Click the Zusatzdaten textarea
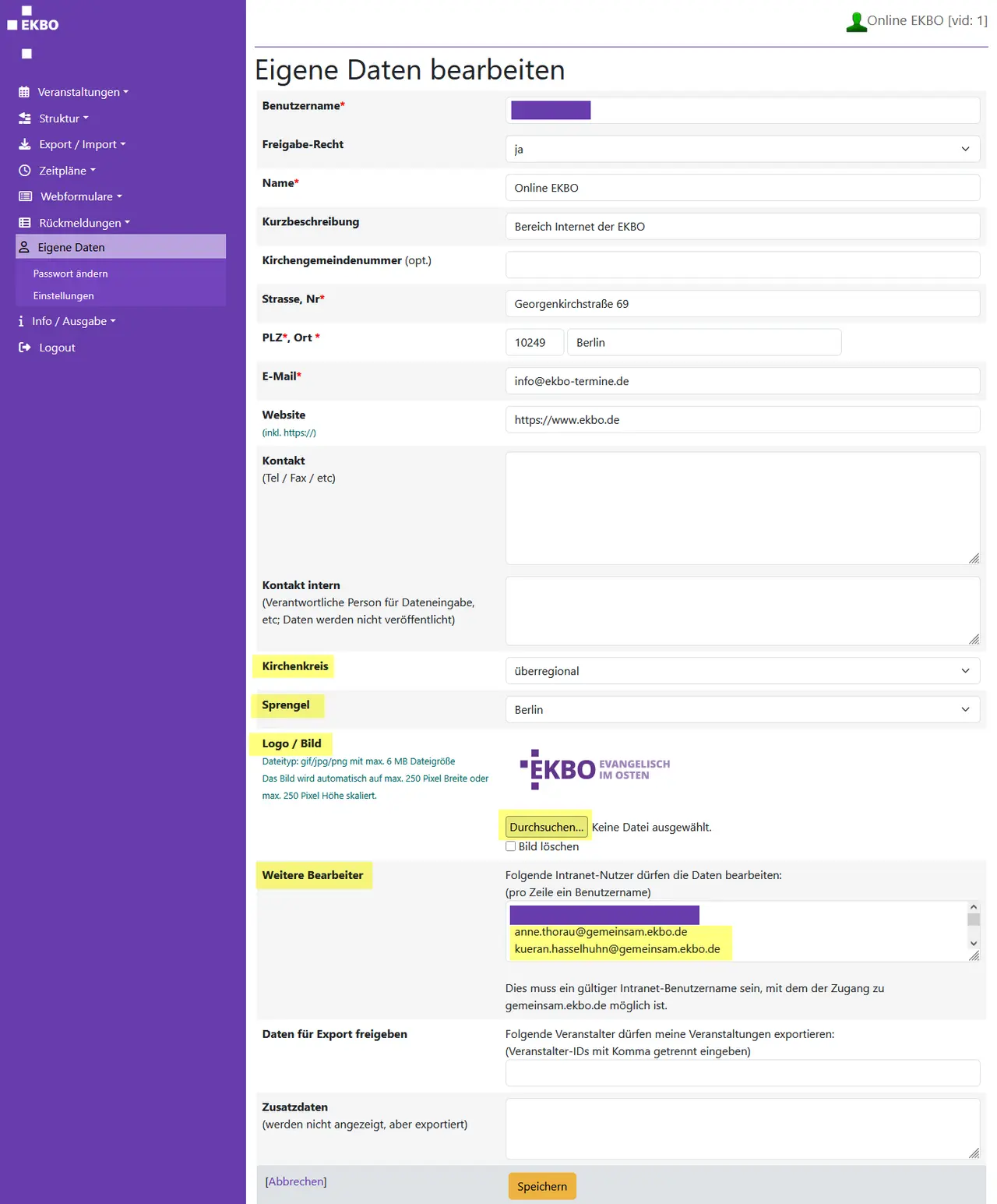 click(742, 1129)
